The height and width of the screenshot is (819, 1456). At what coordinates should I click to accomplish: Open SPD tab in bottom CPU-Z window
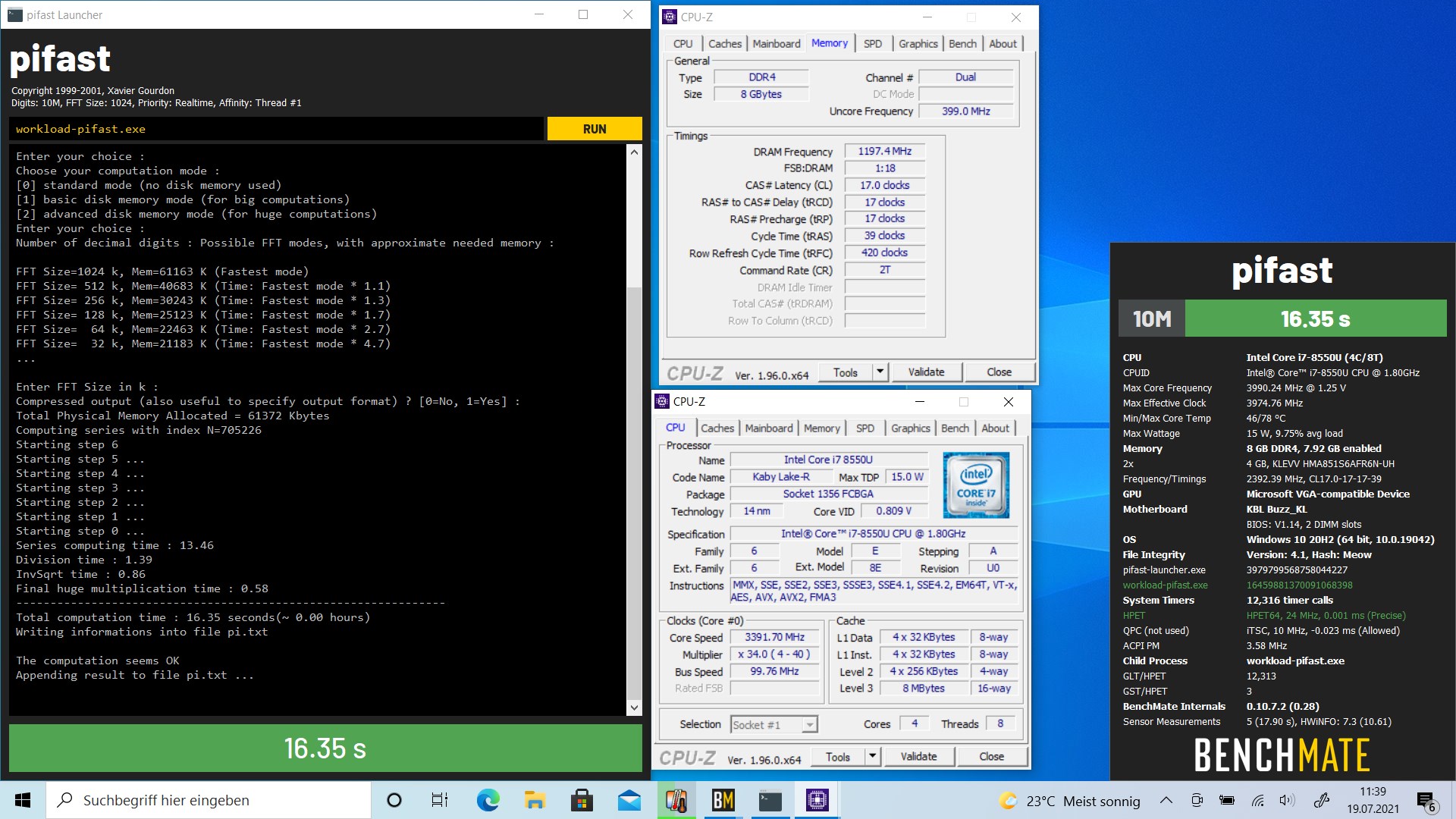(865, 428)
